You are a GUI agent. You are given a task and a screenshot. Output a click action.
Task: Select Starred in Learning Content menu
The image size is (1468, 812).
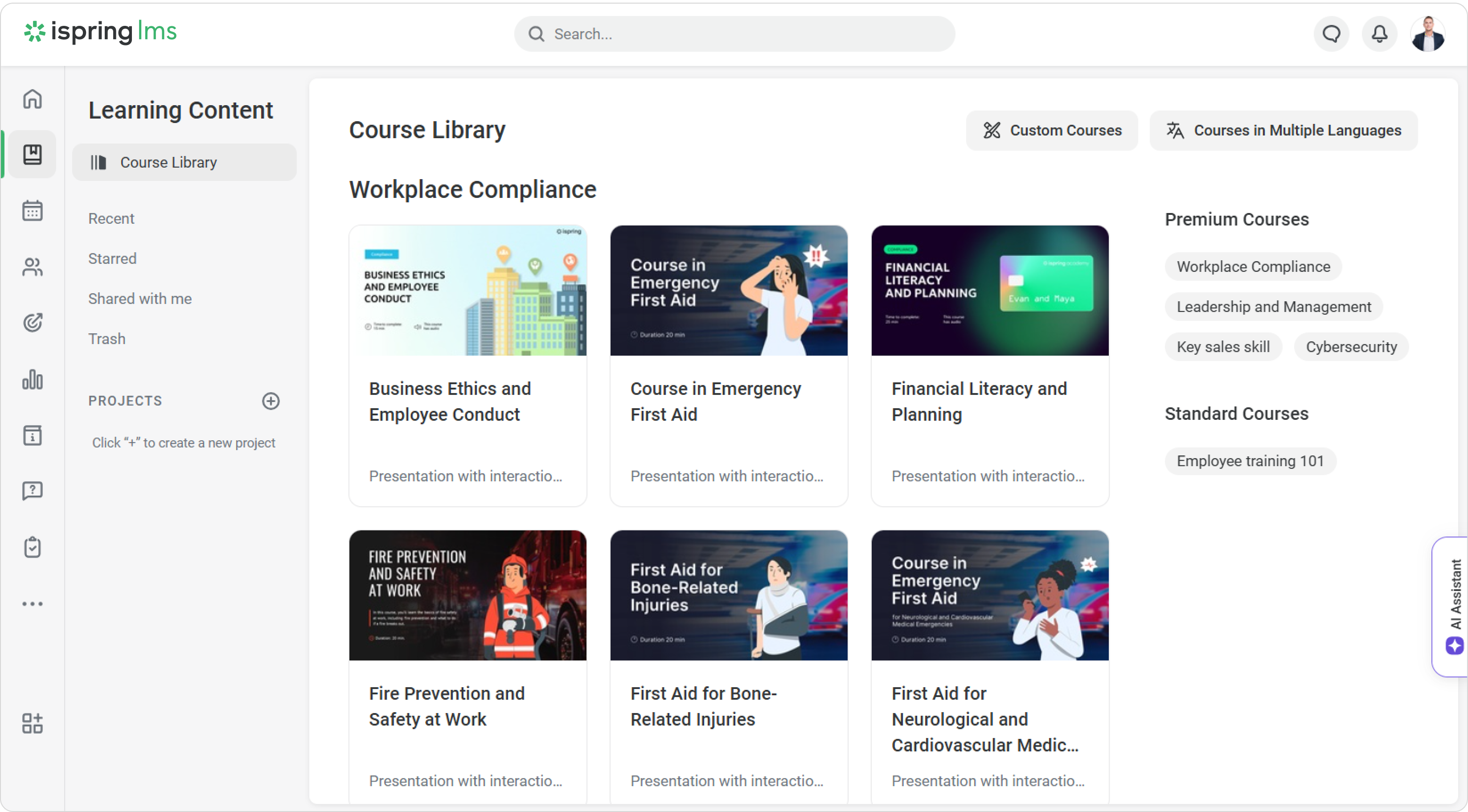point(112,258)
